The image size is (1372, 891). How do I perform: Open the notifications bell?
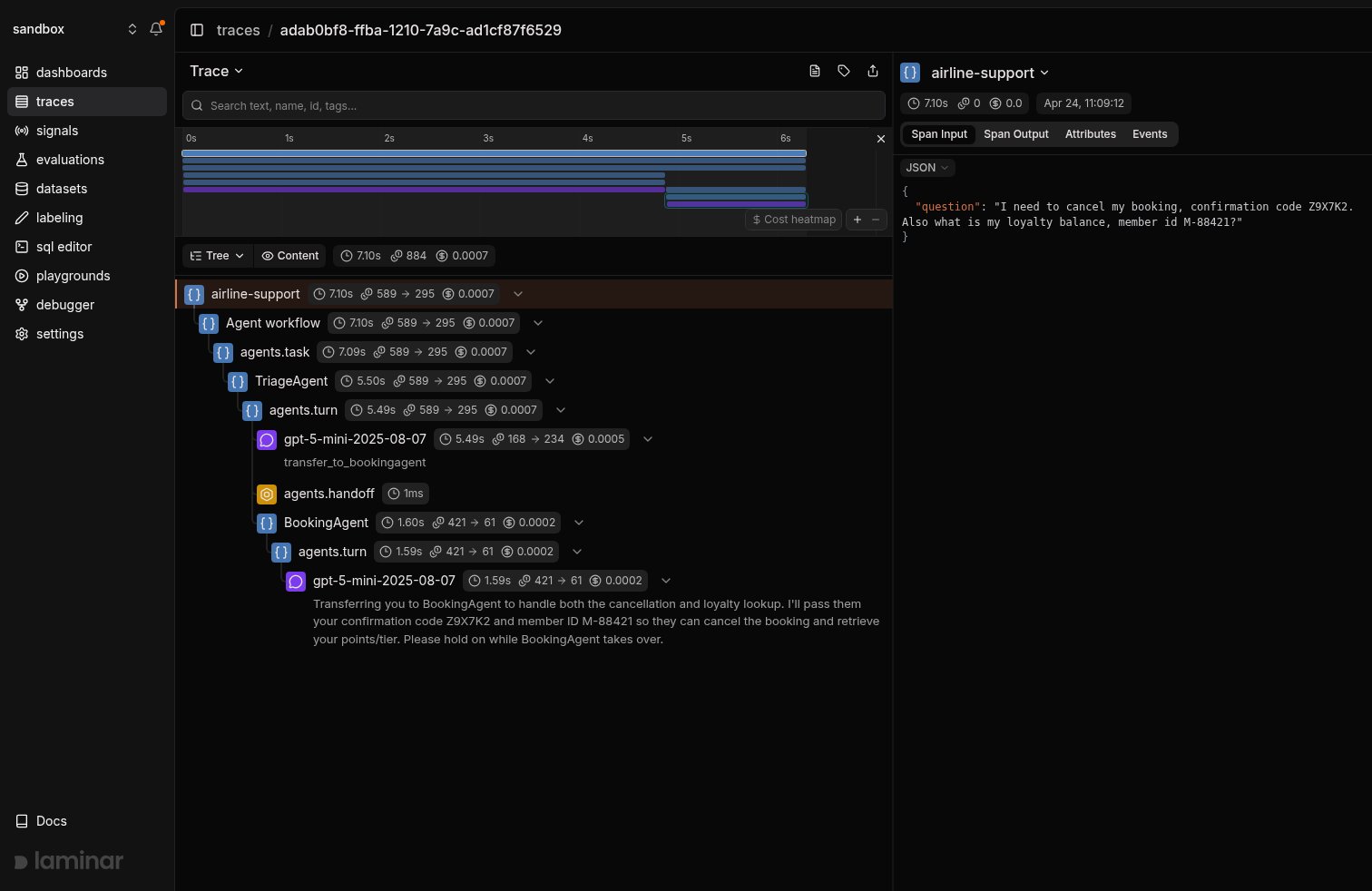point(156,29)
